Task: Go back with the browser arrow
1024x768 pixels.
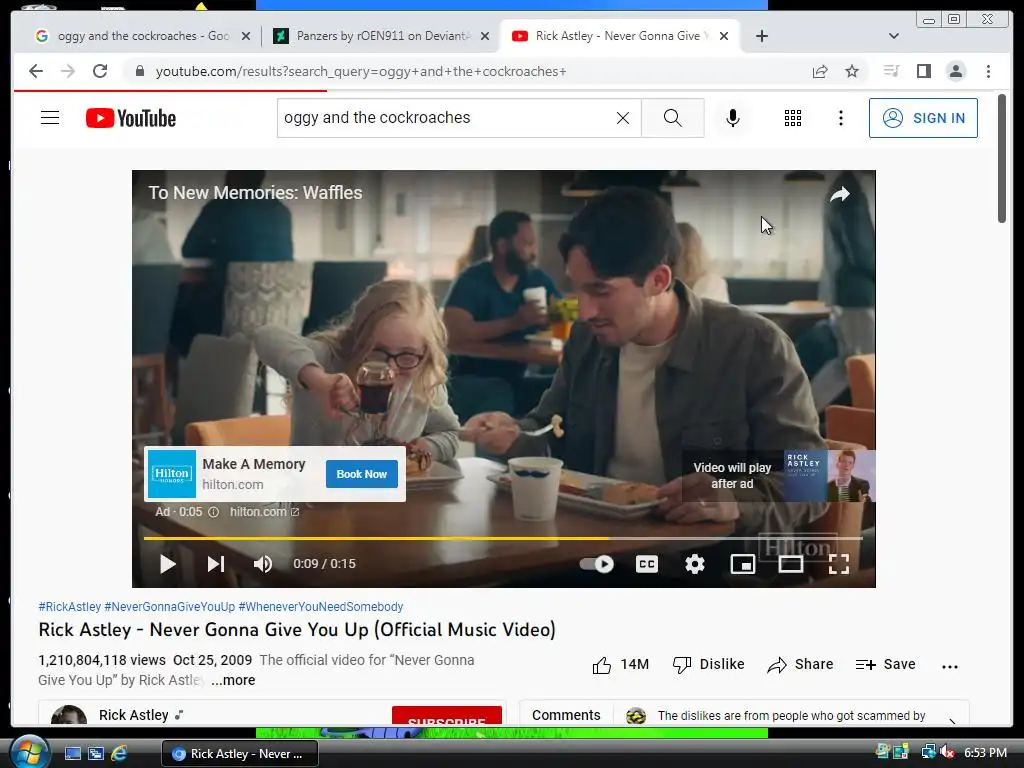Action: point(36,71)
